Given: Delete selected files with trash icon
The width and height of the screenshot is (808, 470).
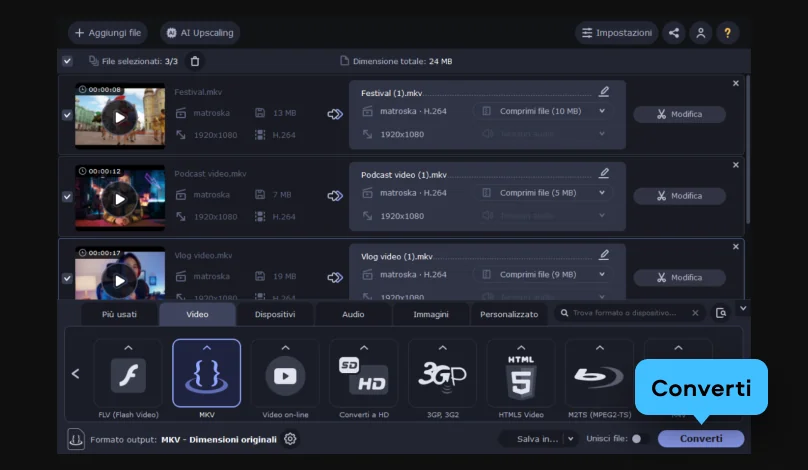Looking at the screenshot, I should 195,61.
